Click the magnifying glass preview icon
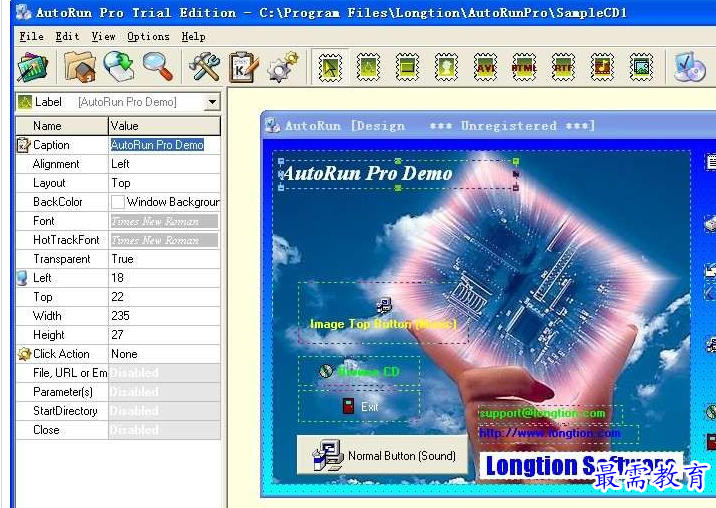Screen dimensions: 716x508 (158, 67)
